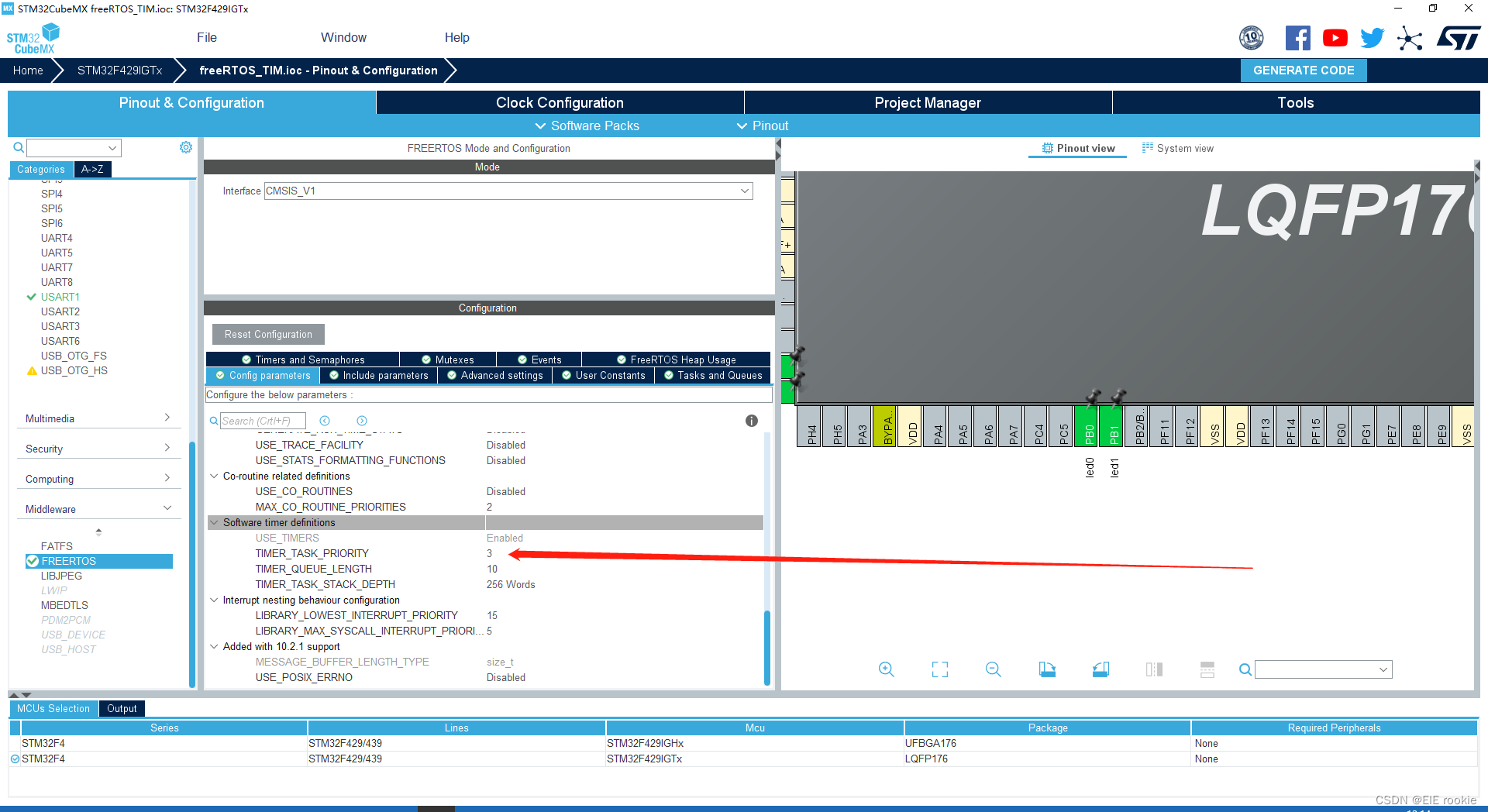Collapse Software timer definitions group
Screen dimensions: 1488x812
click(214, 522)
